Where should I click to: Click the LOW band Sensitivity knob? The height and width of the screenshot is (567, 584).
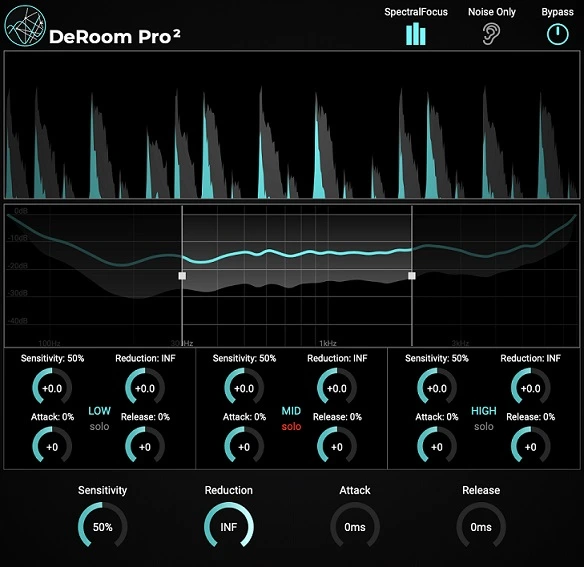52,386
